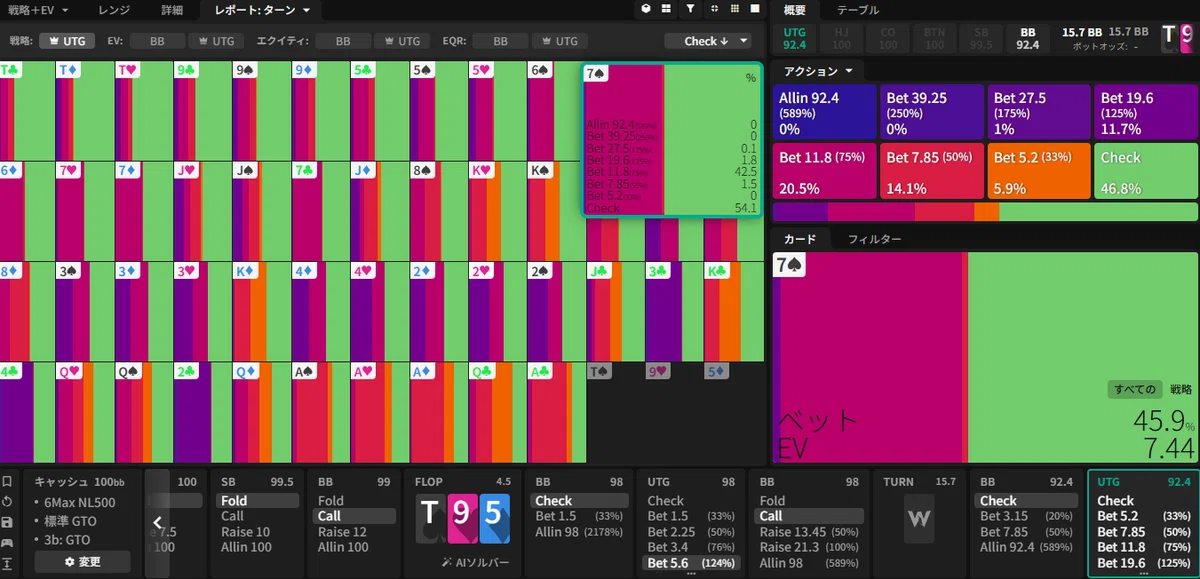The height and width of the screenshot is (579, 1200).
Task: Open the 概要 tab
Action: [795, 10]
